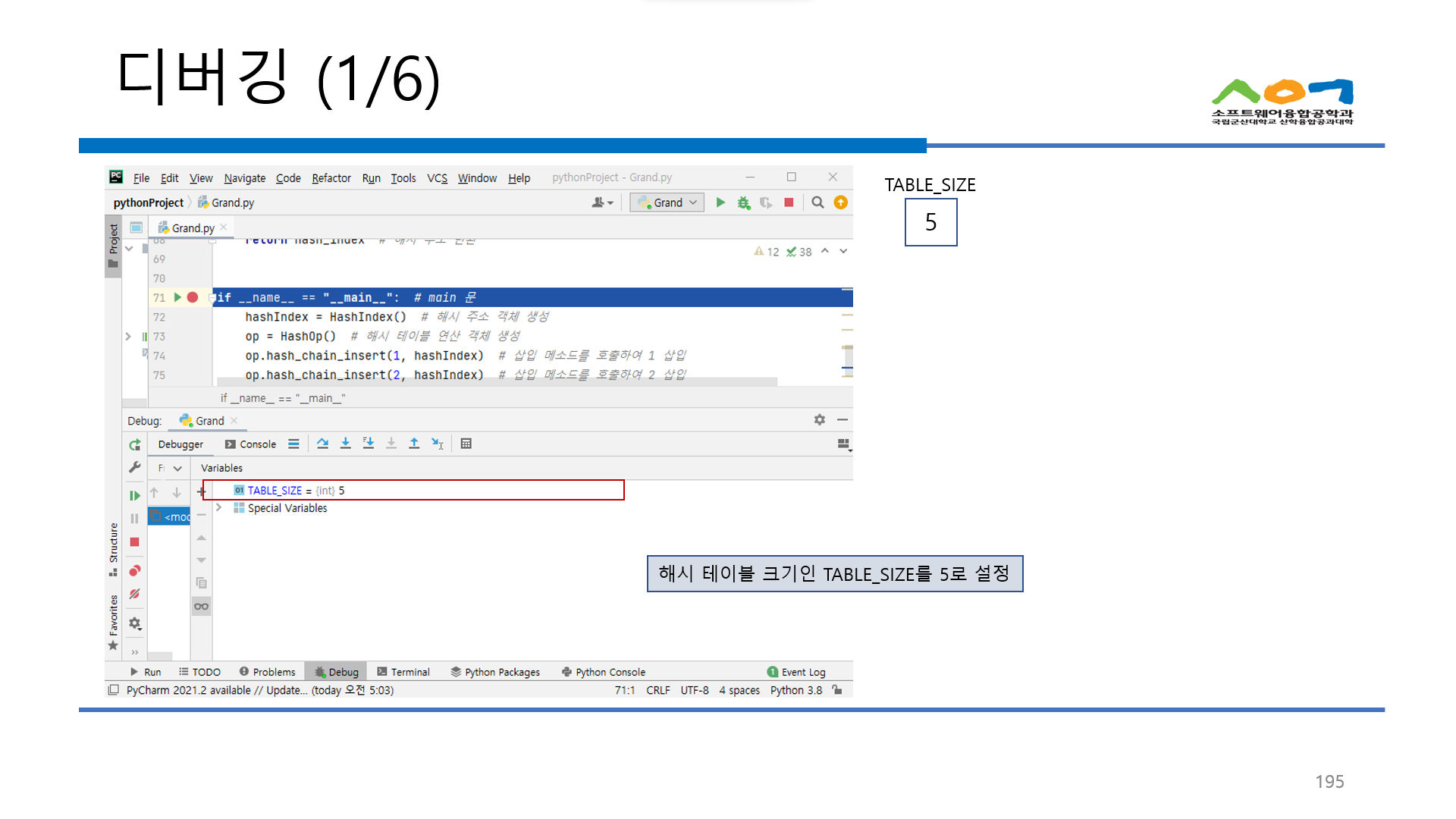Open the Structure side panel
Image resolution: width=1456 pixels, height=819 pixels.
pyautogui.click(x=113, y=549)
